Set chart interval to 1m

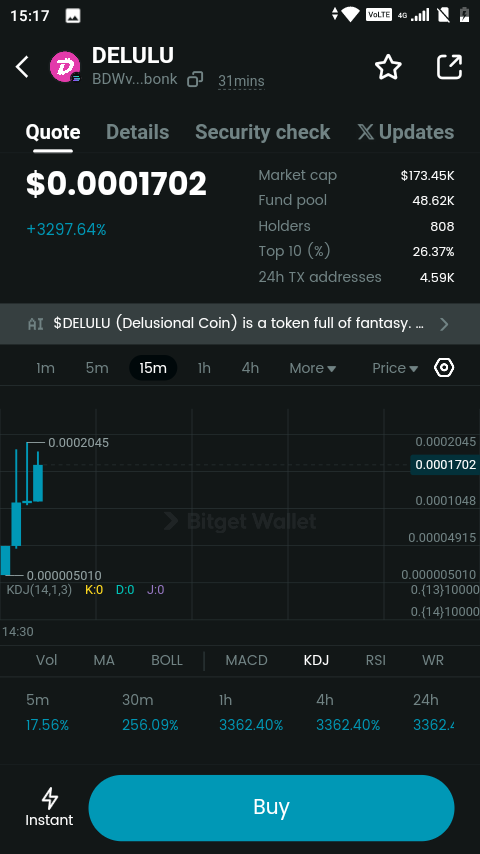coord(45,368)
